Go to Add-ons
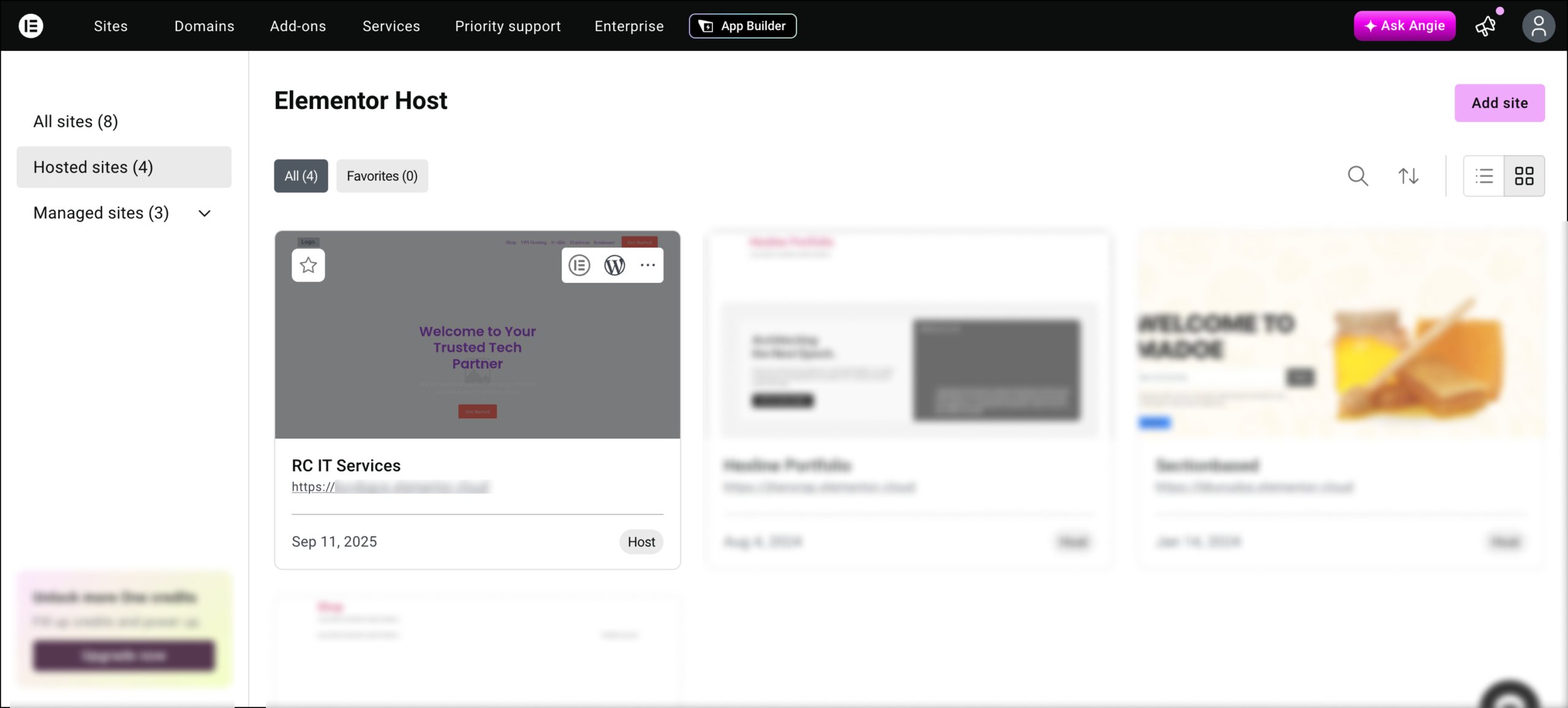 [298, 26]
